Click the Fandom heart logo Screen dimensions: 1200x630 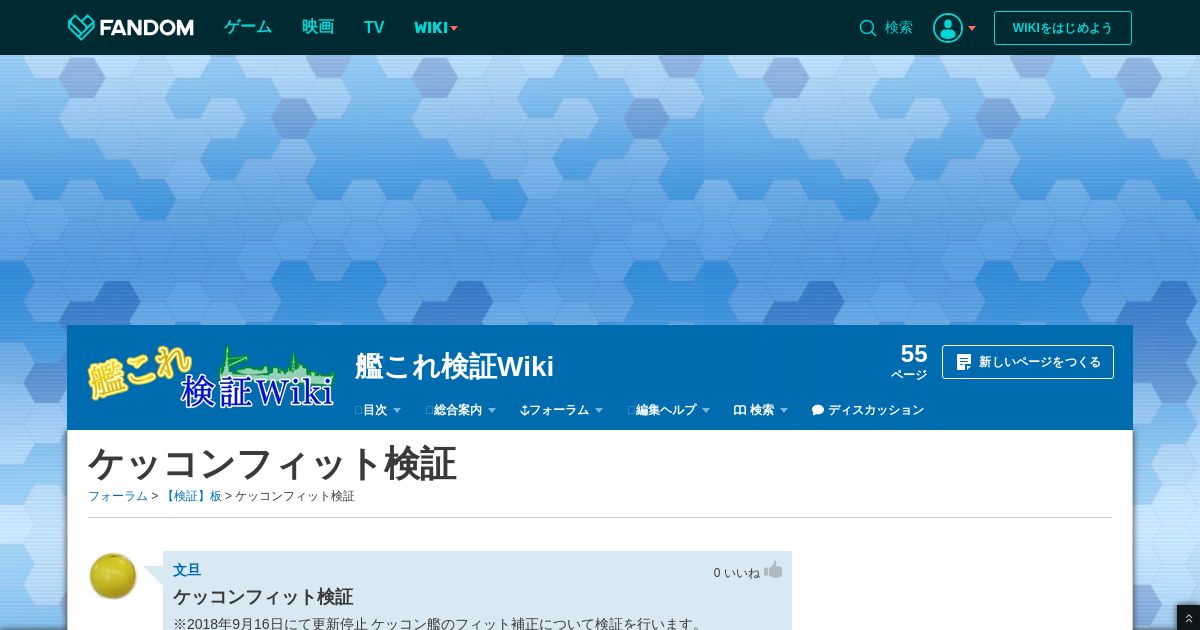click(x=81, y=27)
